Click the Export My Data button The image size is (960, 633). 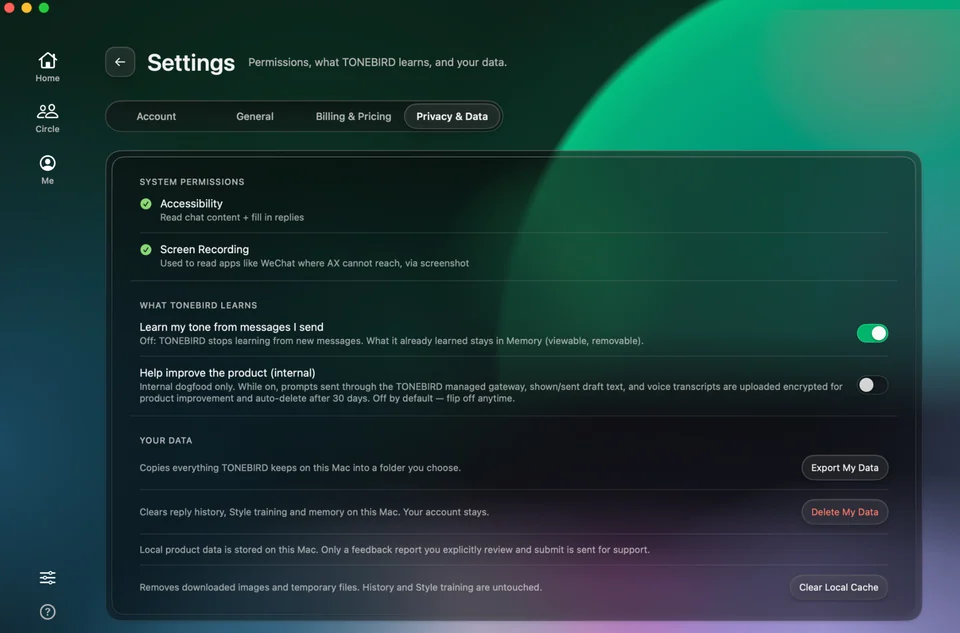[844, 468]
